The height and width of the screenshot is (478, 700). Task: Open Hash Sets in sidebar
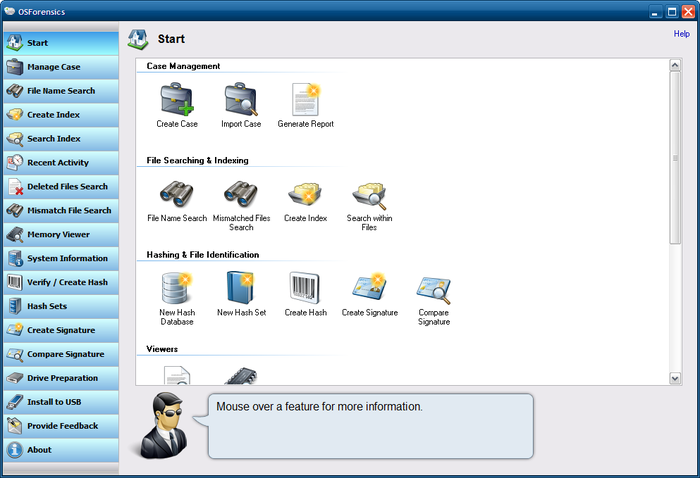click(61, 307)
